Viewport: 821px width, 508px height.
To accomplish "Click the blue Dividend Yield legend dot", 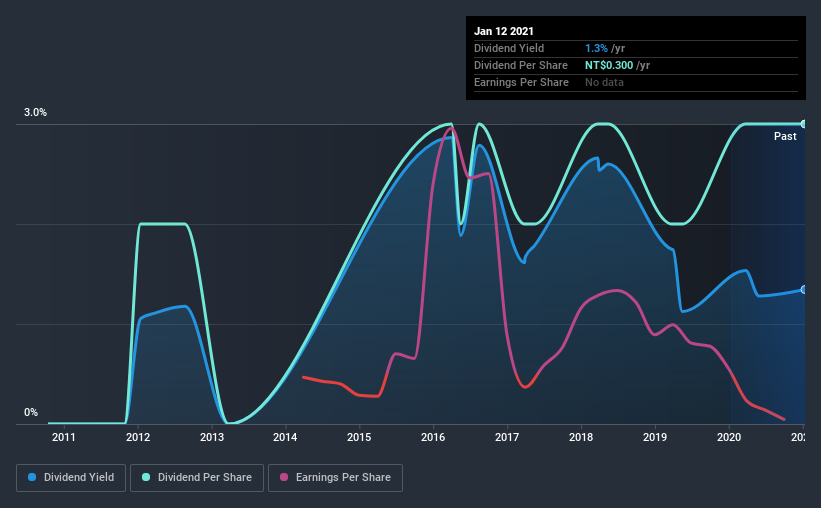I will (32, 477).
